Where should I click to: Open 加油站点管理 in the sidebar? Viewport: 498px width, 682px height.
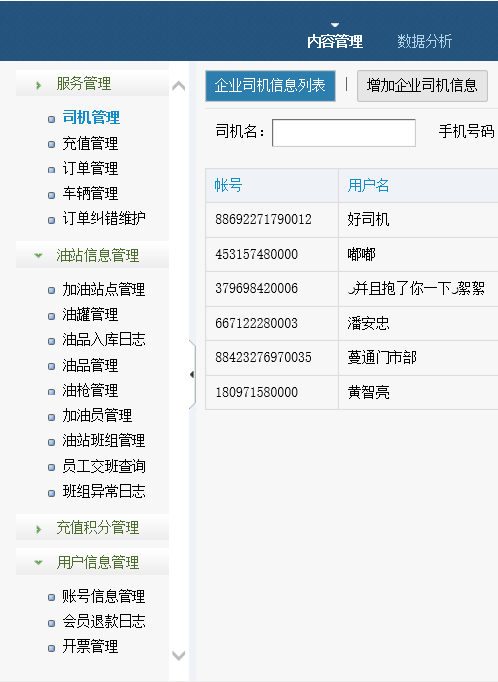104,289
